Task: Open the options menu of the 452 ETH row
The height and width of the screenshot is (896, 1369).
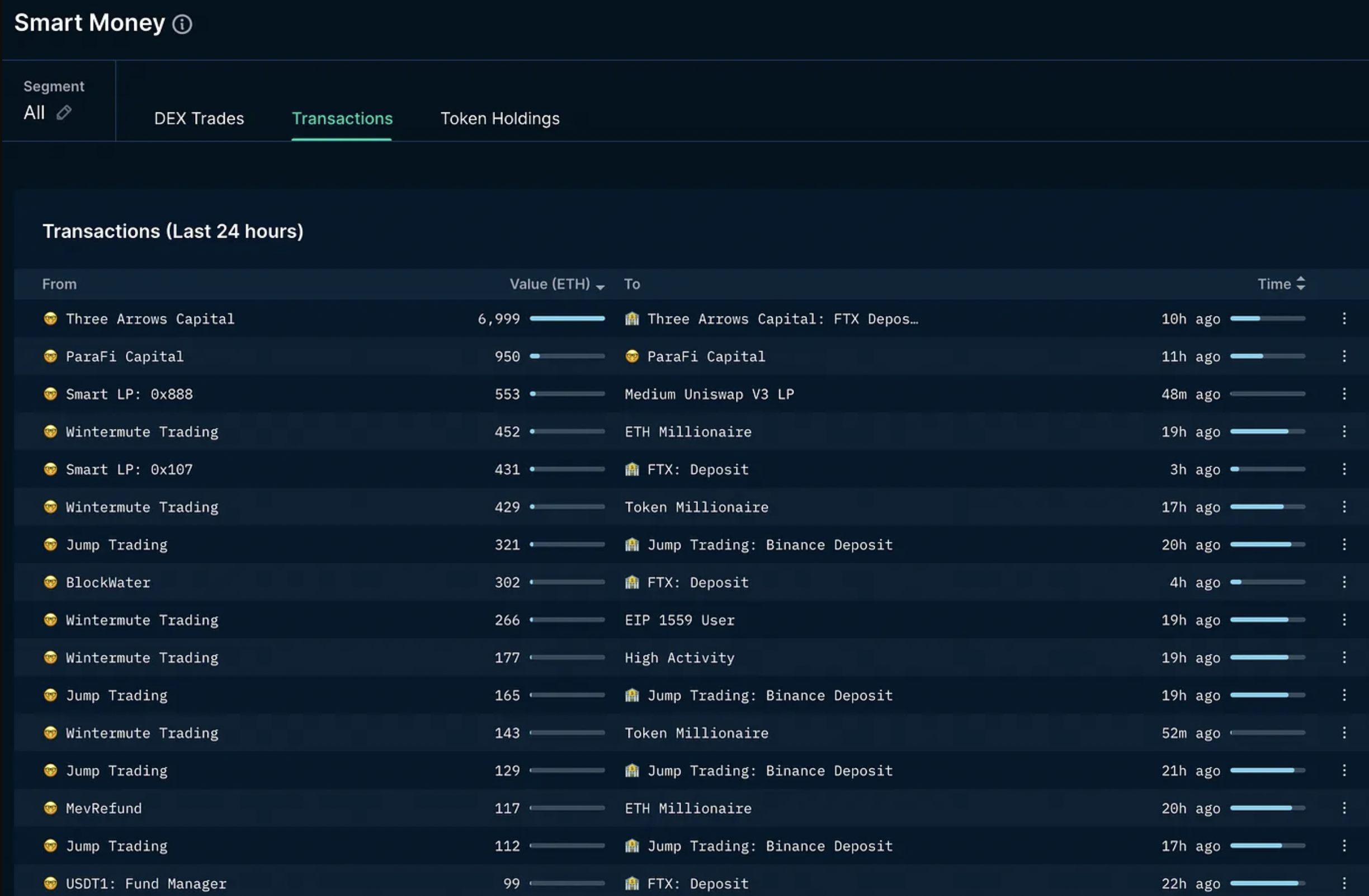Action: point(1344,431)
